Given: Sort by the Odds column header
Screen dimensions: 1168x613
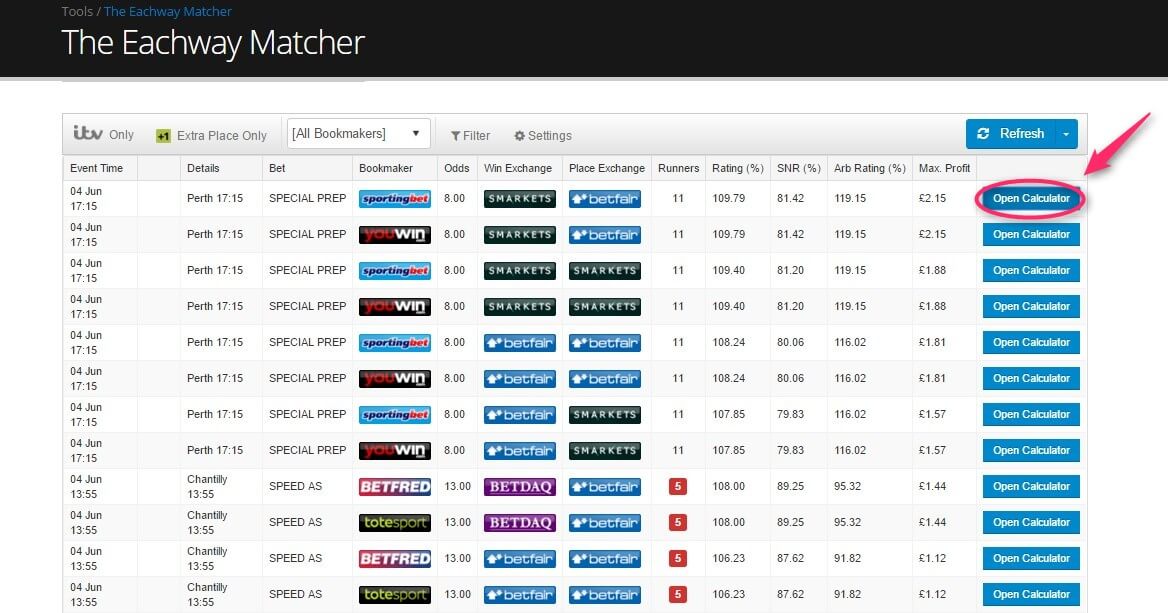Looking at the screenshot, I should [x=457, y=168].
